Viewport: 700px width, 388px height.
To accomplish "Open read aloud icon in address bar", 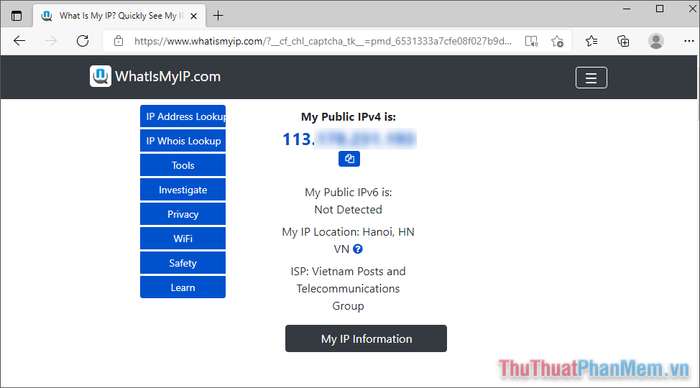I will pyautogui.click(x=531, y=41).
